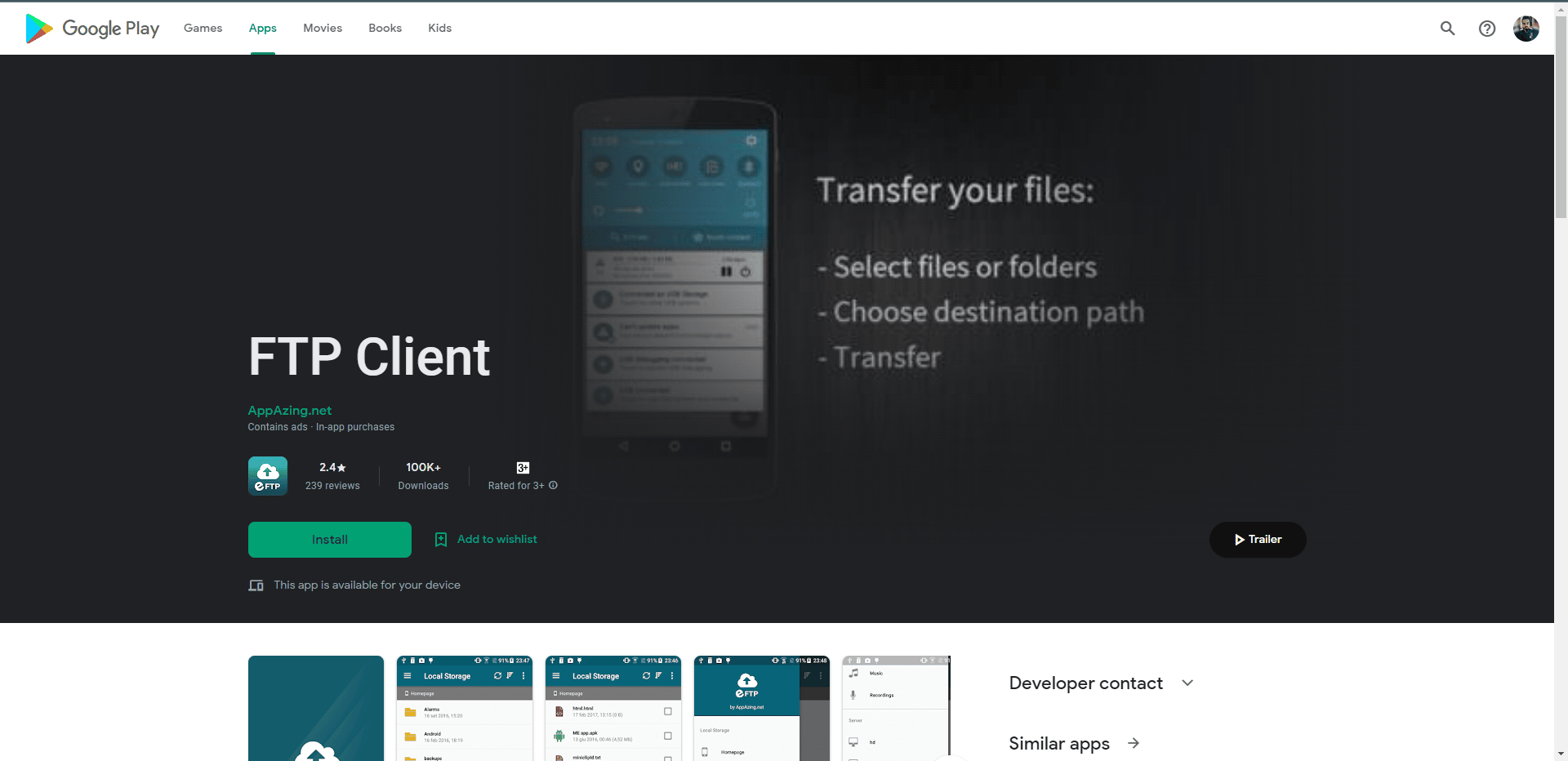Click Add to wishlist
Viewport: 1568px width, 761px height.
(487, 540)
